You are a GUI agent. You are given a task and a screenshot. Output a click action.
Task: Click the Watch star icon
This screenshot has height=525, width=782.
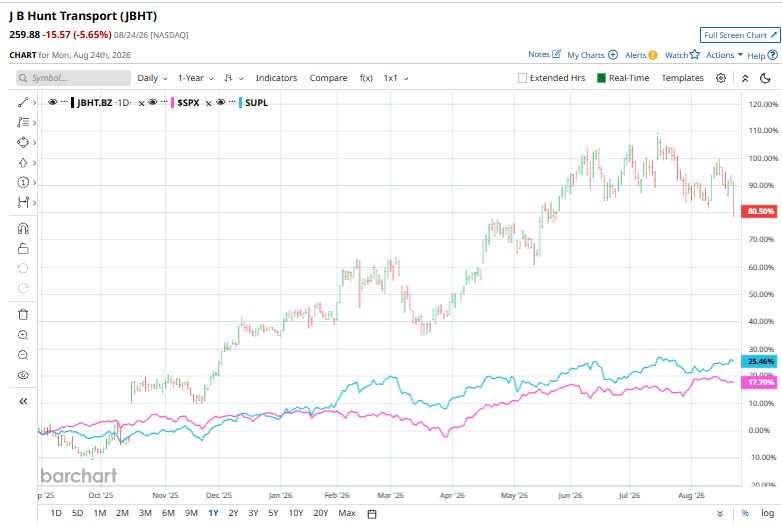pyautogui.click(x=695, y=54)
